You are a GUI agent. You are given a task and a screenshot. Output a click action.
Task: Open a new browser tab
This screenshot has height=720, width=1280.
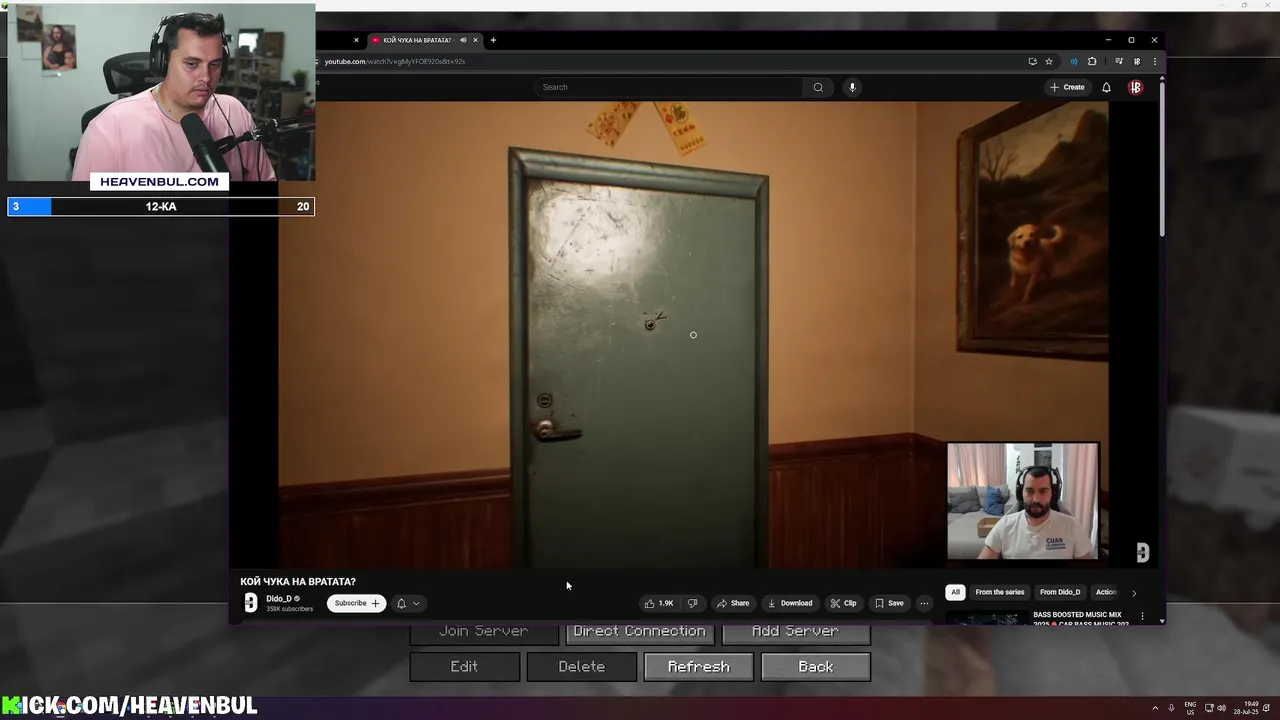click(493, 40)
